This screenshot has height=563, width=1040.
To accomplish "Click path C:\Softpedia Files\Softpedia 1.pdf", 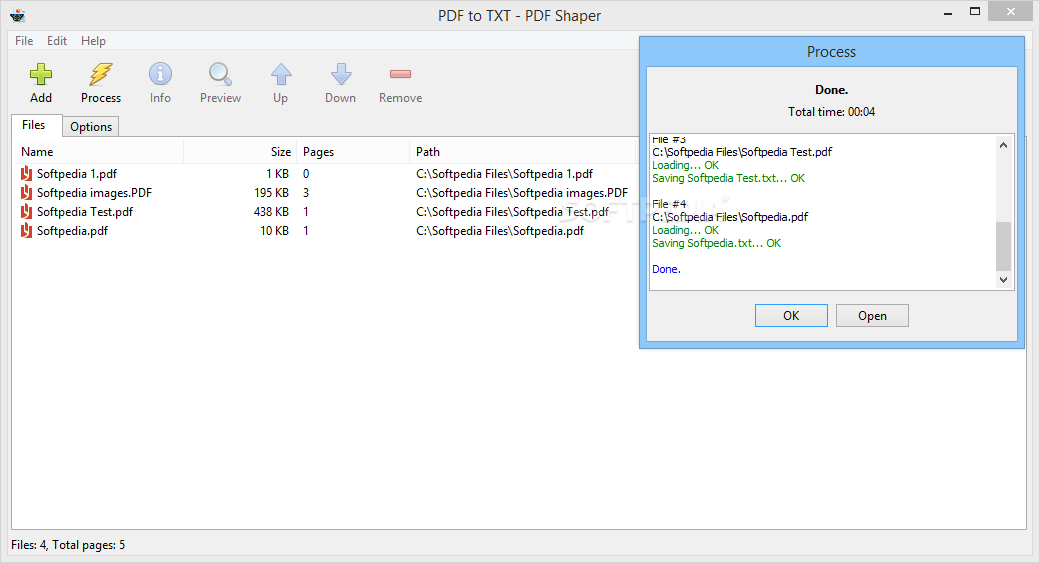I will [505, 174].
